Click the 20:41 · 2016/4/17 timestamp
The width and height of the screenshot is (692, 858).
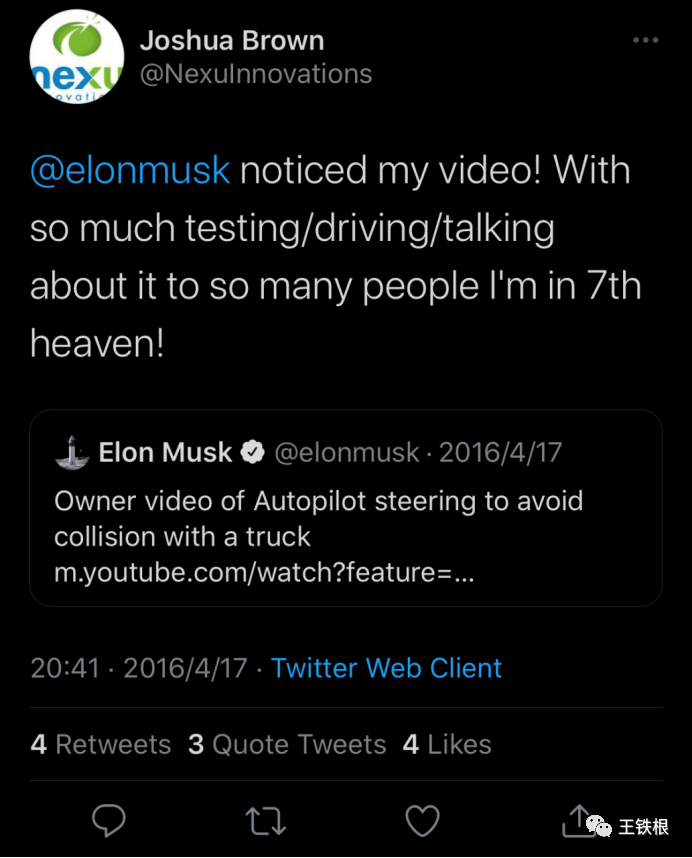138,668
